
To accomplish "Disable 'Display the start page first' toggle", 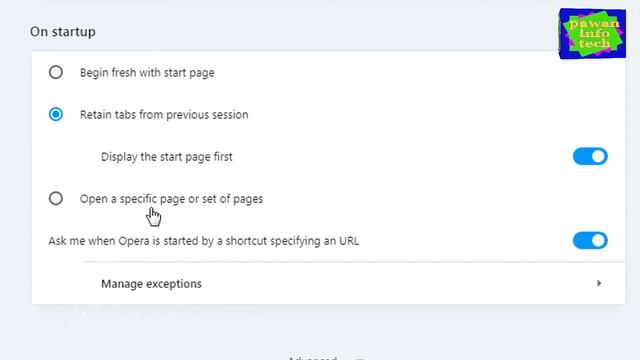I will (x=590, y=156).
